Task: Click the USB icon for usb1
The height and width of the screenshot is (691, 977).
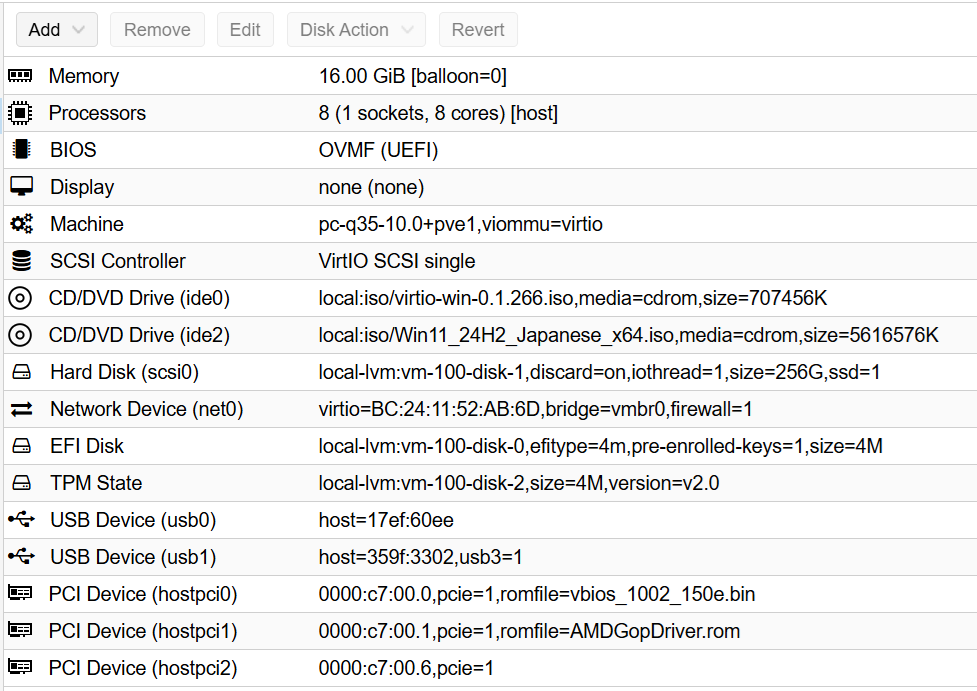Action: 21,556
